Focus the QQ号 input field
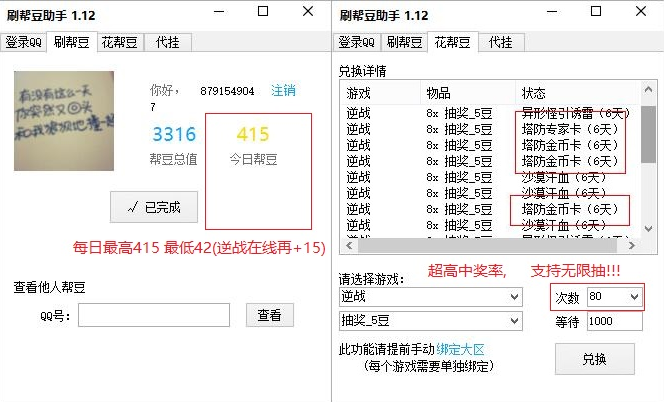 153,316
